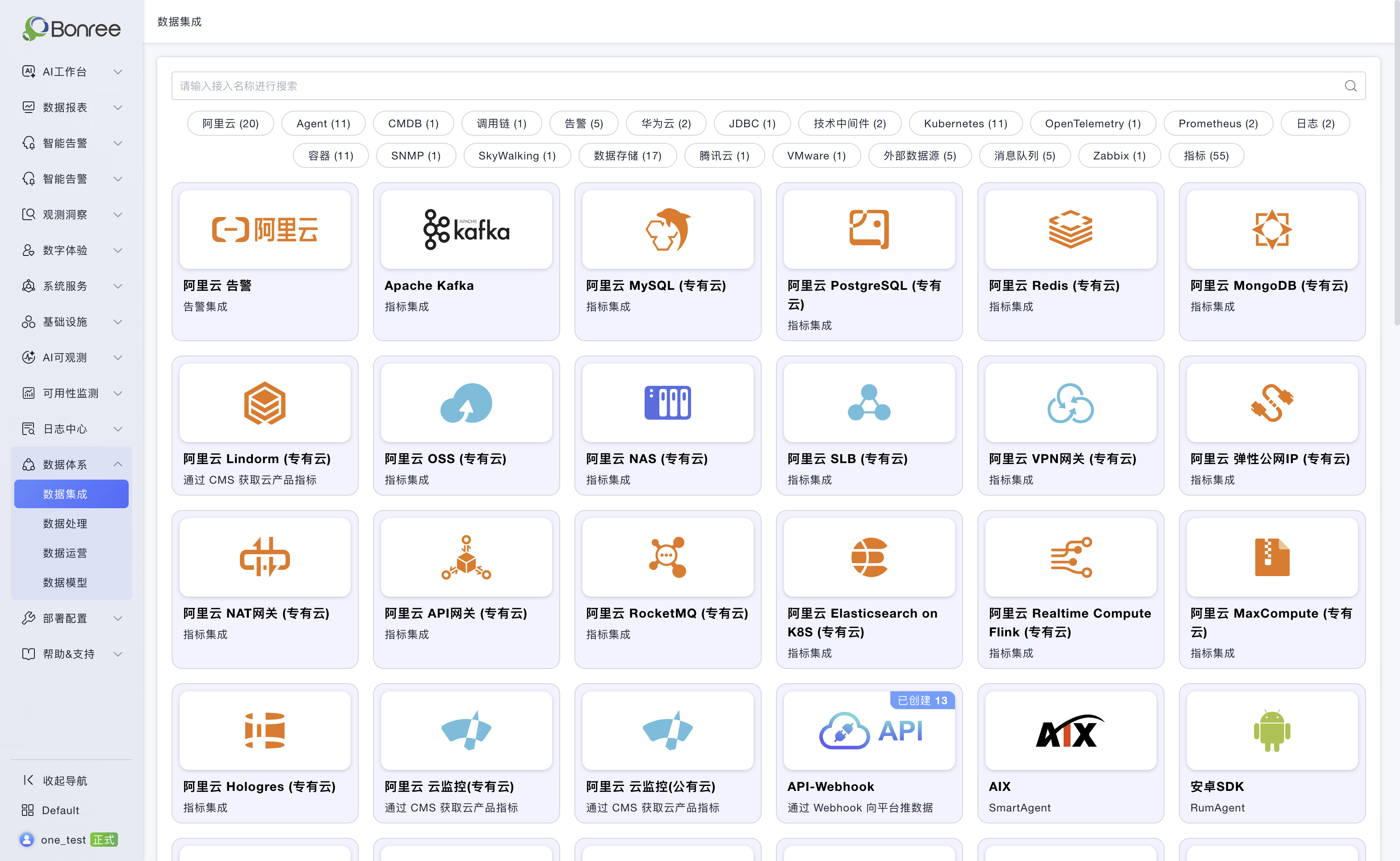Filter by 告警 (5) tag
This screenshot has width=1400, height=861.
tap(584, 124)
